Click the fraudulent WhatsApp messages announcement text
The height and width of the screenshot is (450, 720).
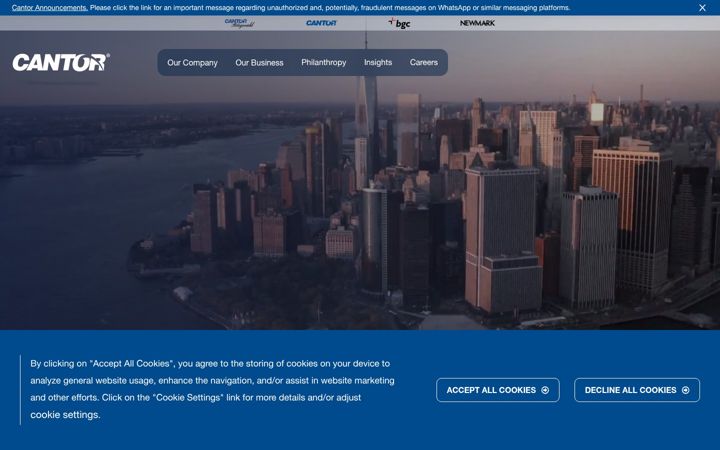(330, 8)
